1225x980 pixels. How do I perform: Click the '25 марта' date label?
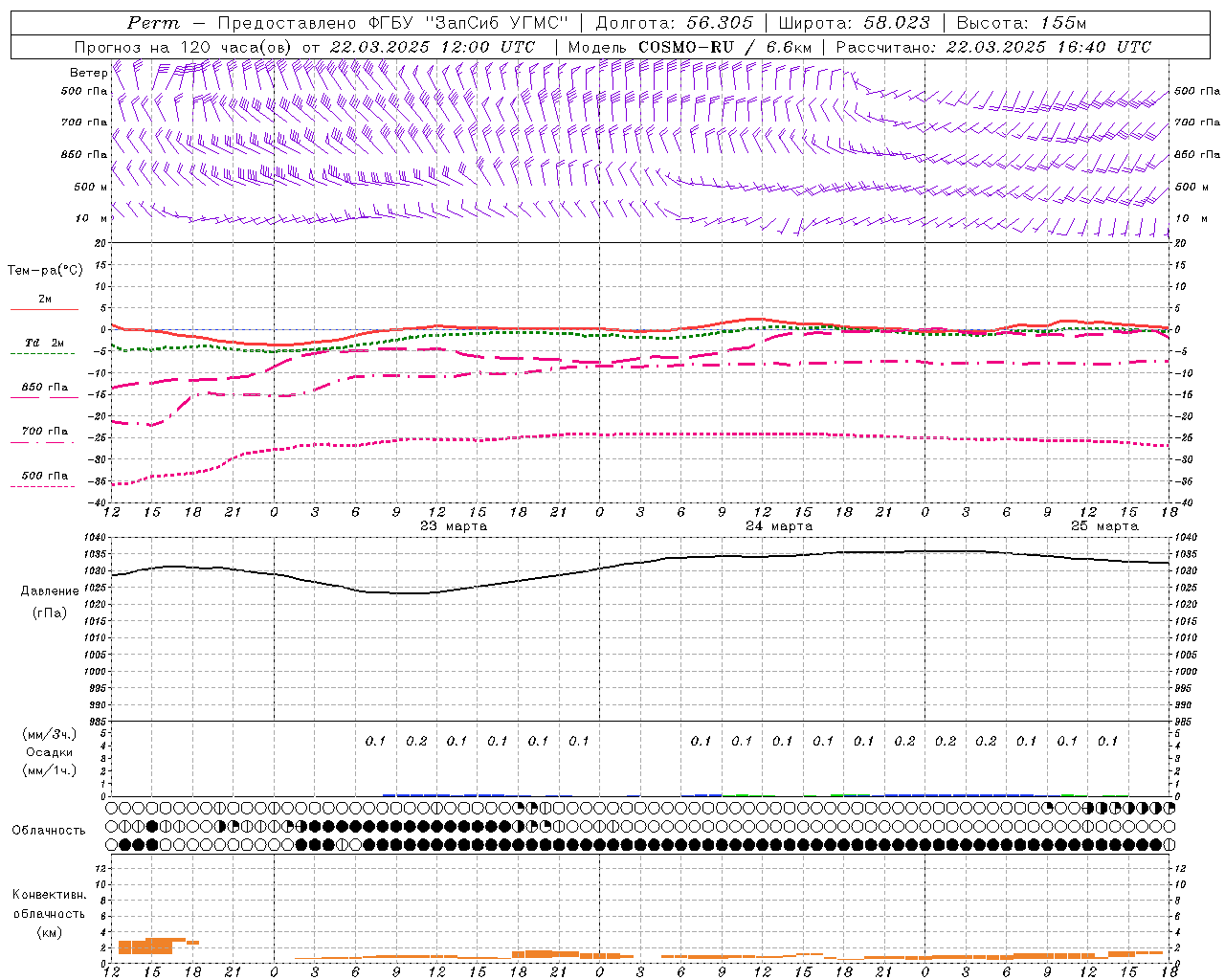(x=1104, y=526)
